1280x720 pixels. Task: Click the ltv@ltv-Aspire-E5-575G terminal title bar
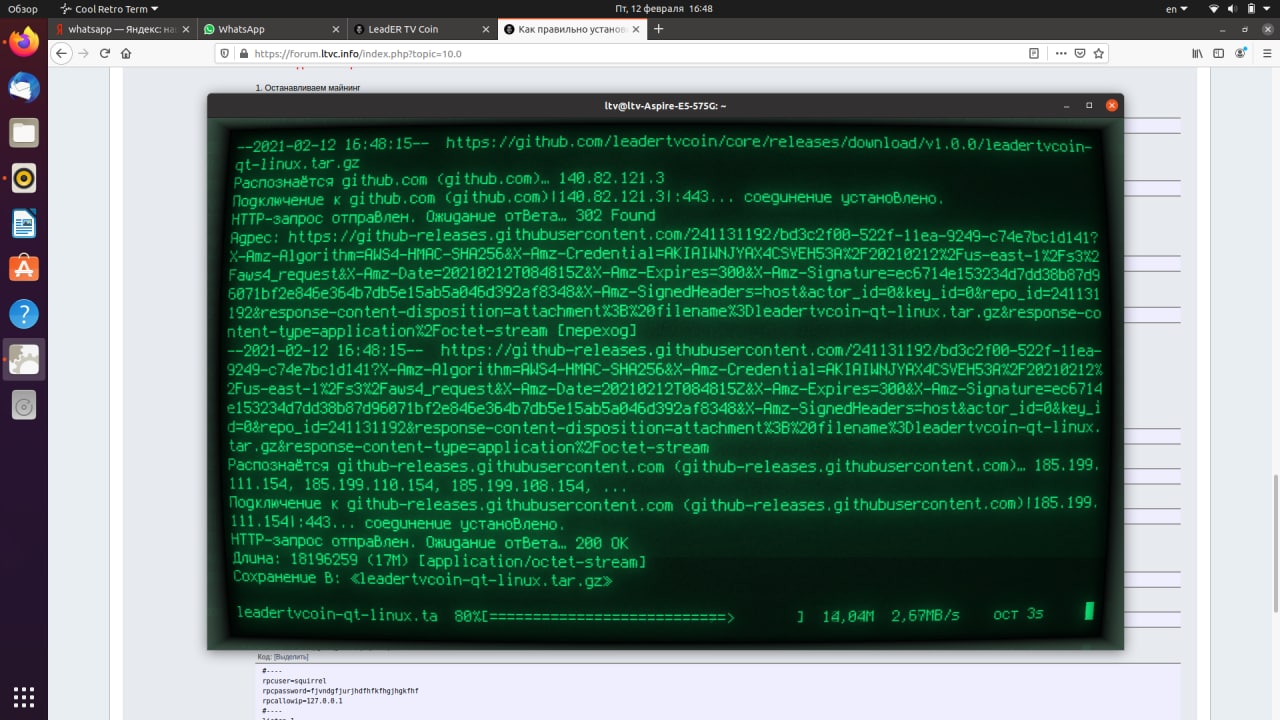coord(665,105)
